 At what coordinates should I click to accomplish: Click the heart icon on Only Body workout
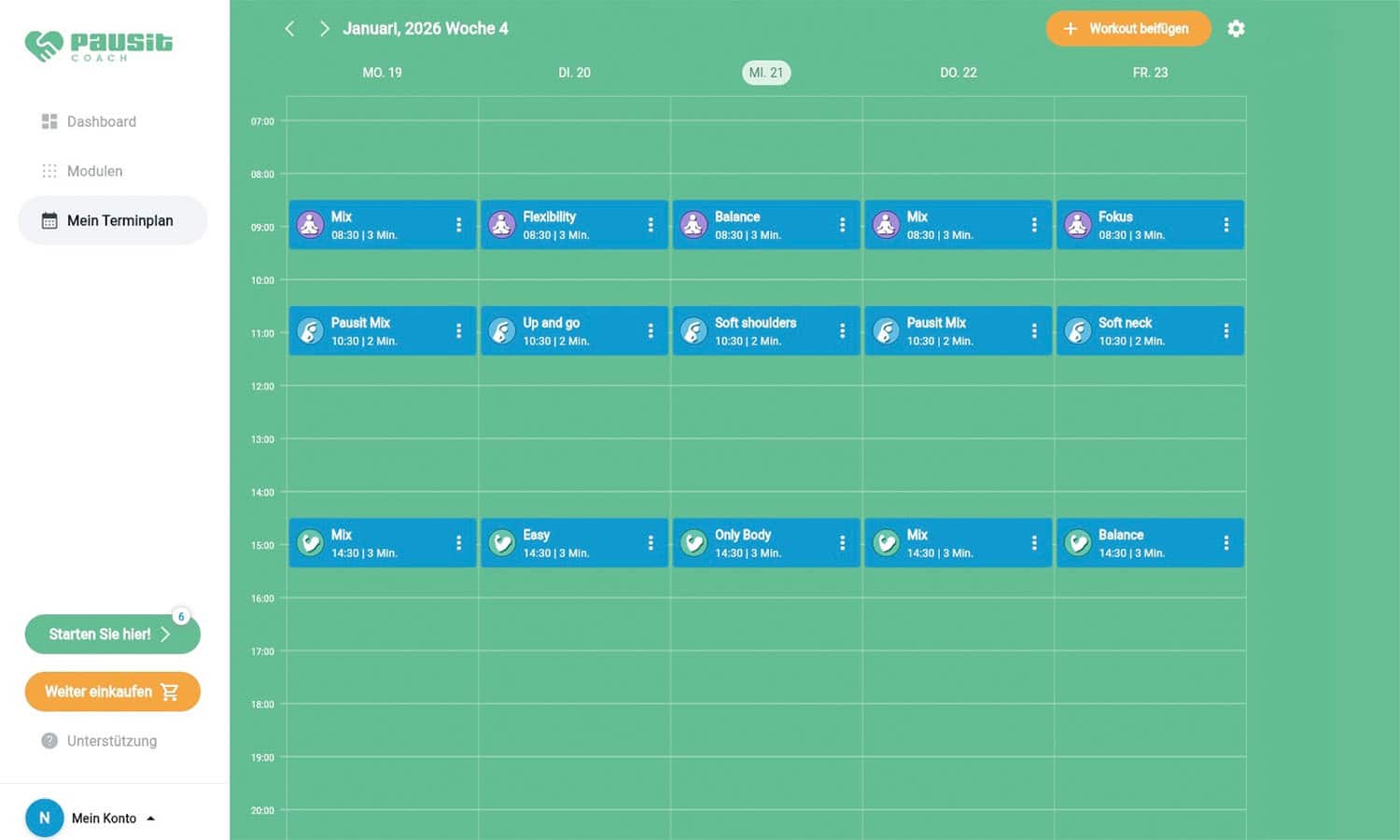coord(693,543)
